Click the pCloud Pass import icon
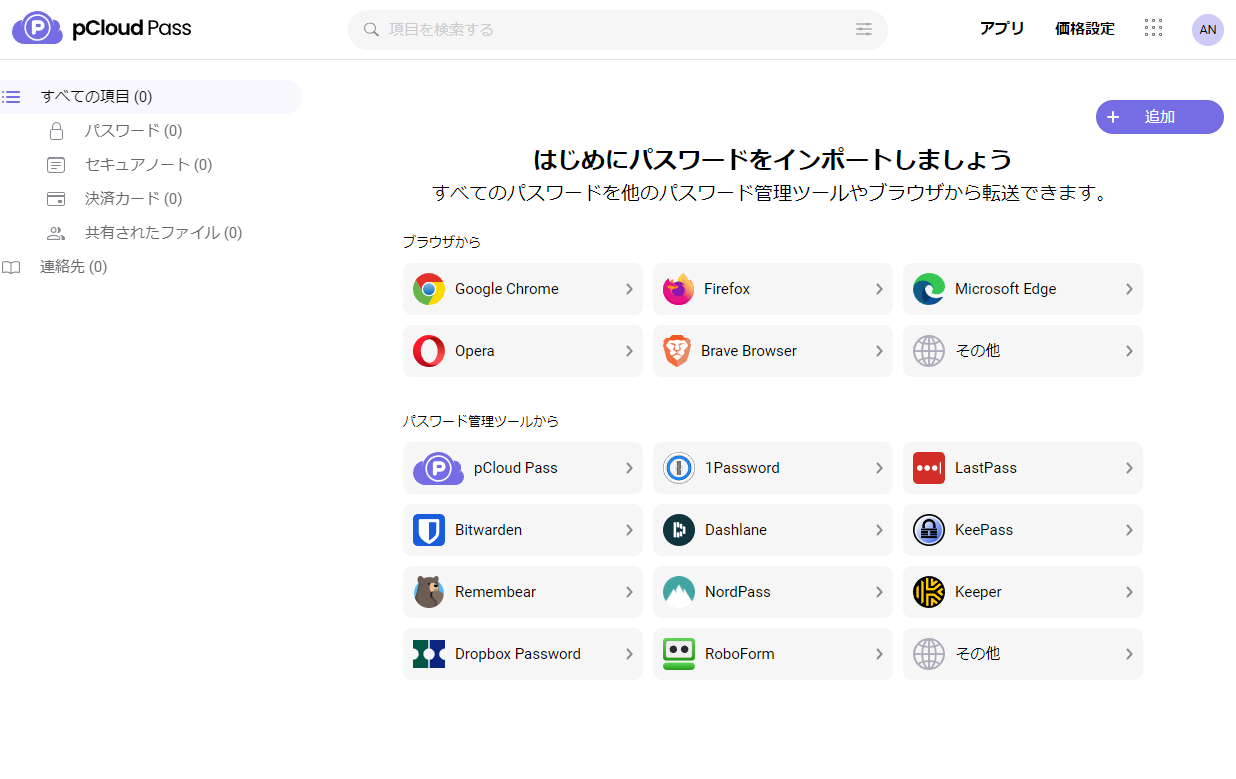 pyautogui.click(x=438, y=468)
